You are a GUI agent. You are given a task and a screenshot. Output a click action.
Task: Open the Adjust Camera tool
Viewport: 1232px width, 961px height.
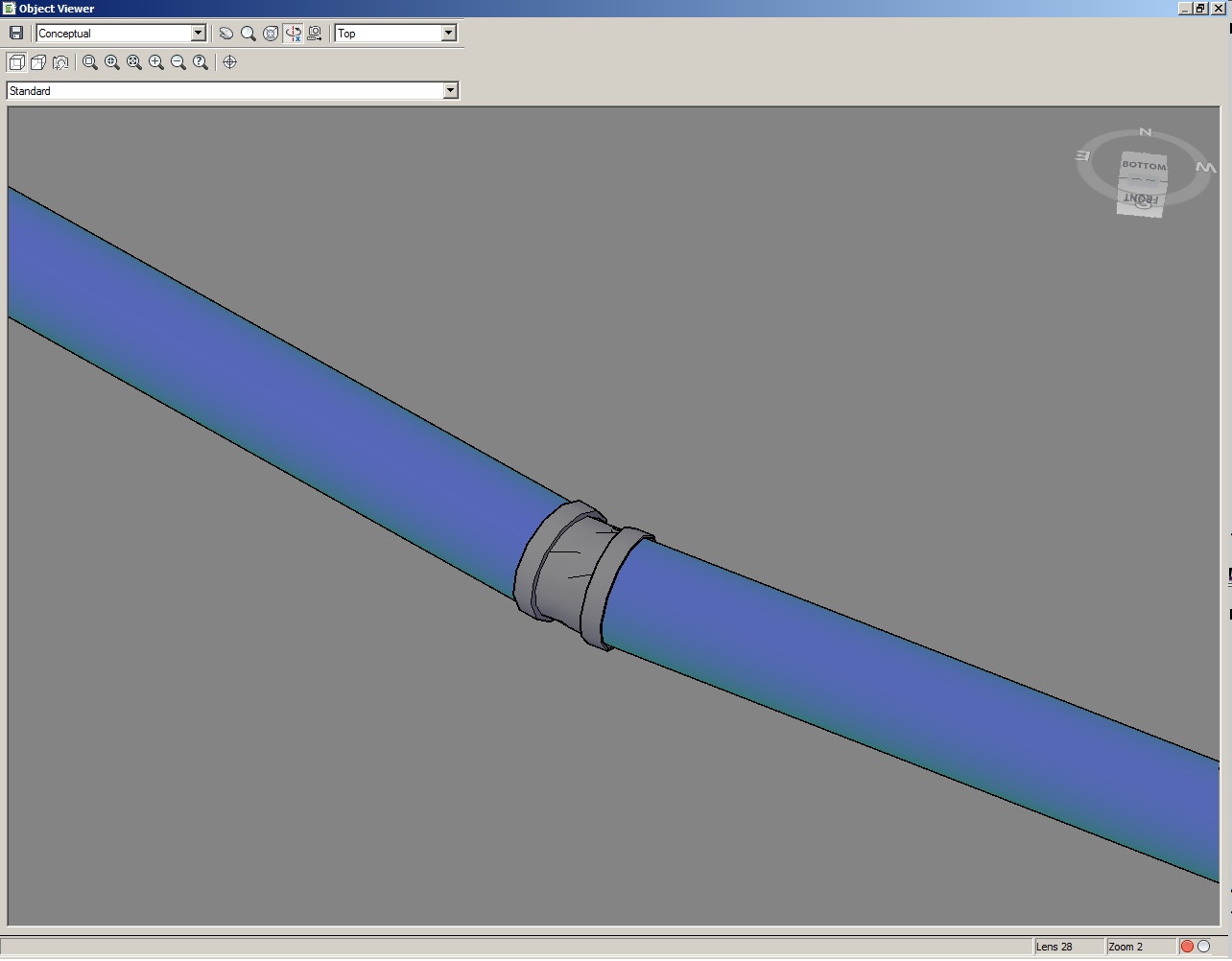315,32
